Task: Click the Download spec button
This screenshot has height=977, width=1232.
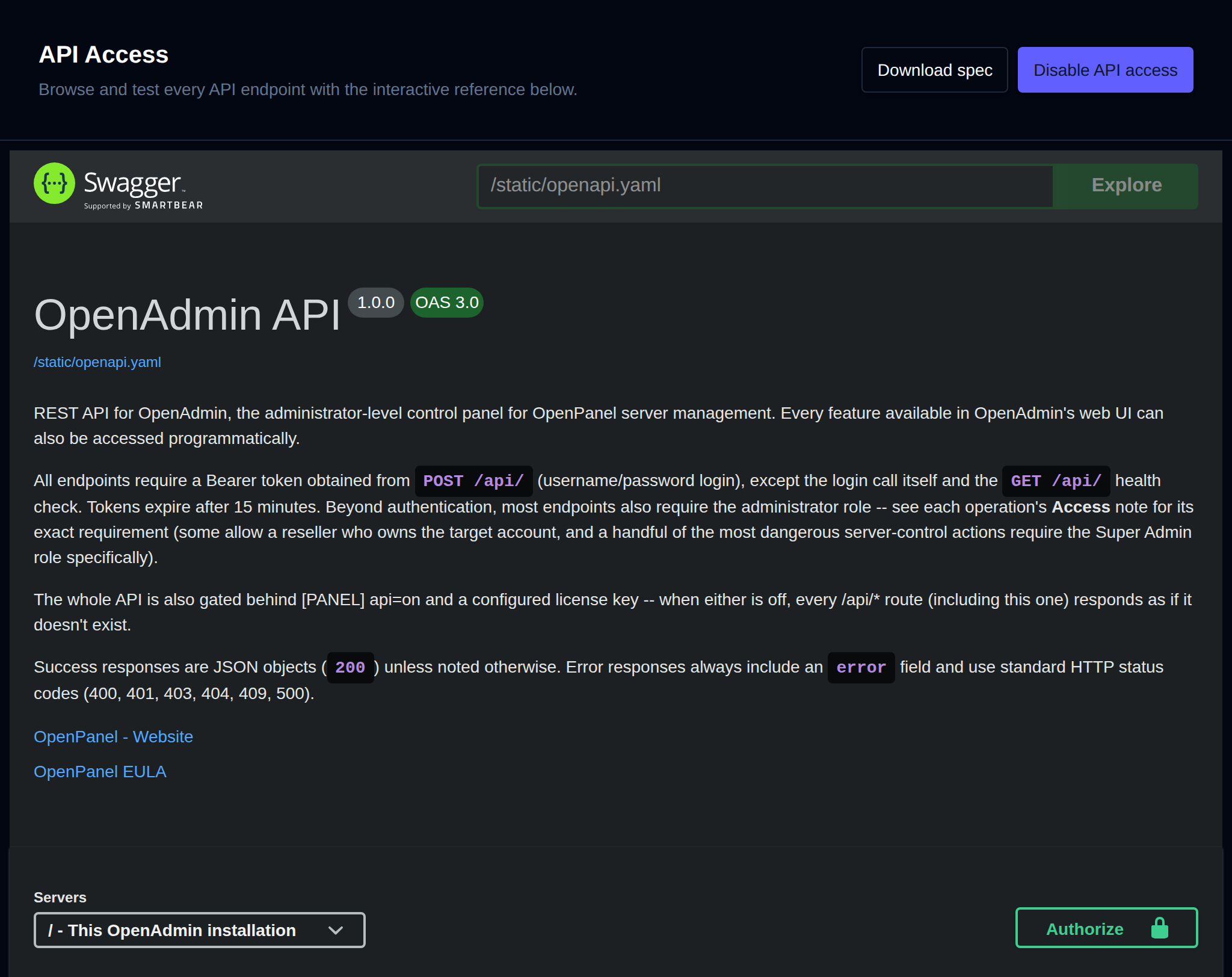Action: [934, 70]
